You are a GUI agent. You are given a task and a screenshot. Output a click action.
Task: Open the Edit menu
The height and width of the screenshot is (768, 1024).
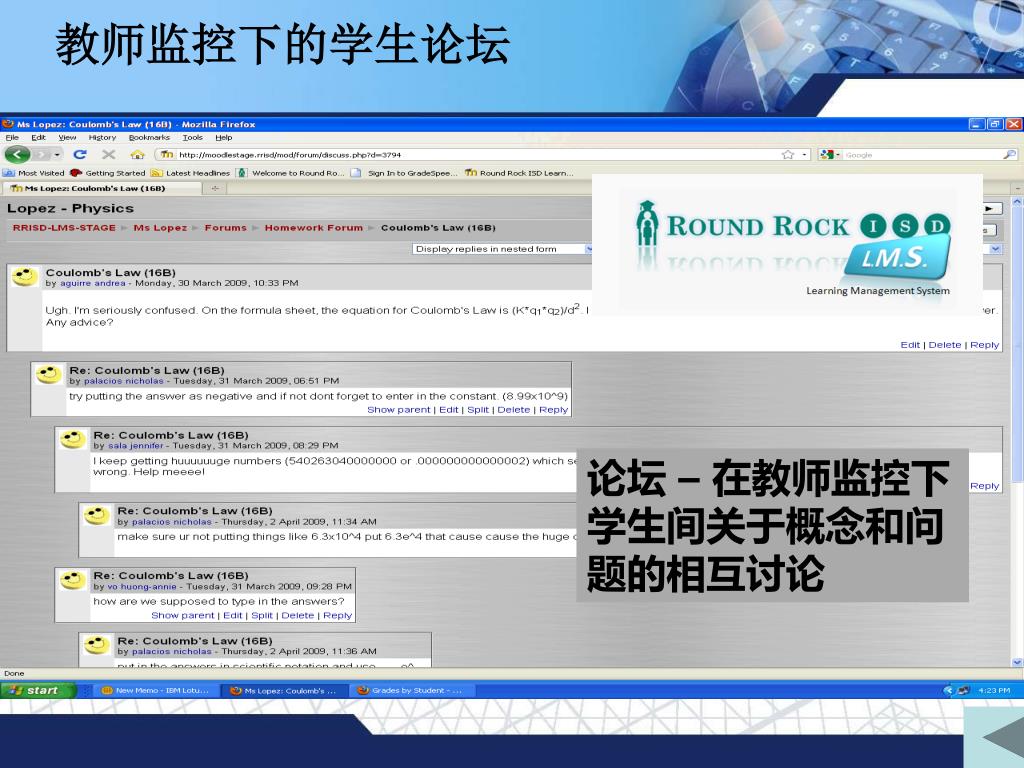pos(39,138)
